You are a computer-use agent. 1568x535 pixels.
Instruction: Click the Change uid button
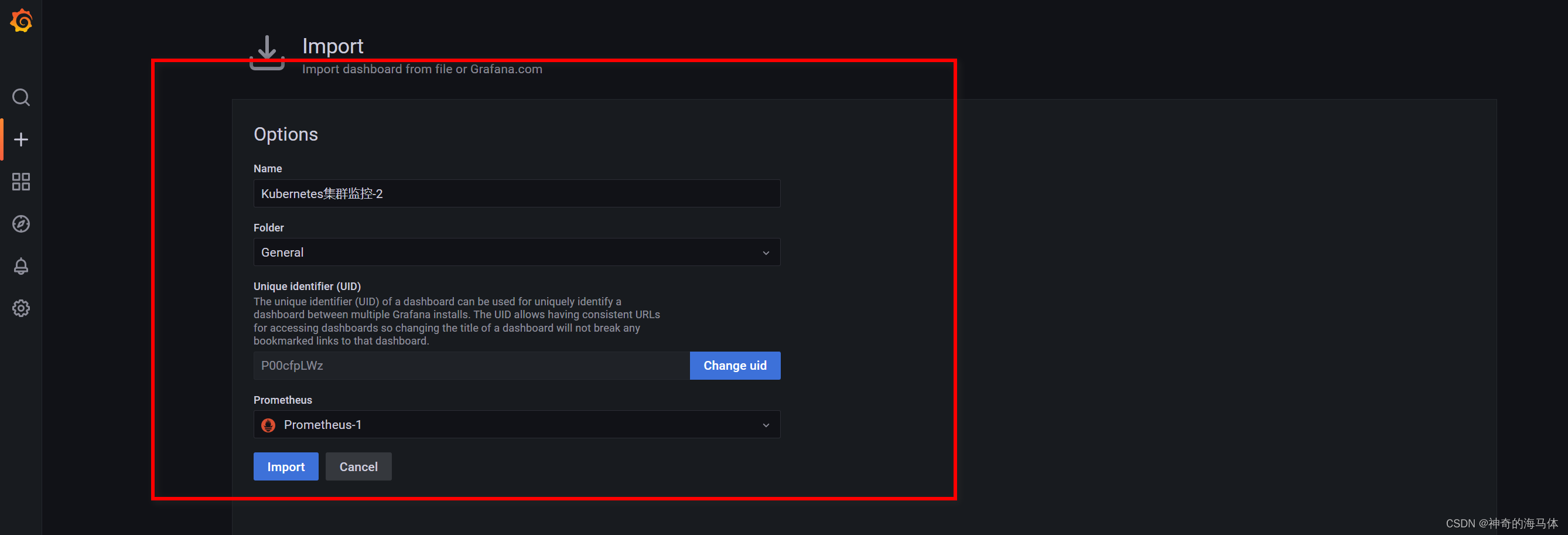[735, 366]
